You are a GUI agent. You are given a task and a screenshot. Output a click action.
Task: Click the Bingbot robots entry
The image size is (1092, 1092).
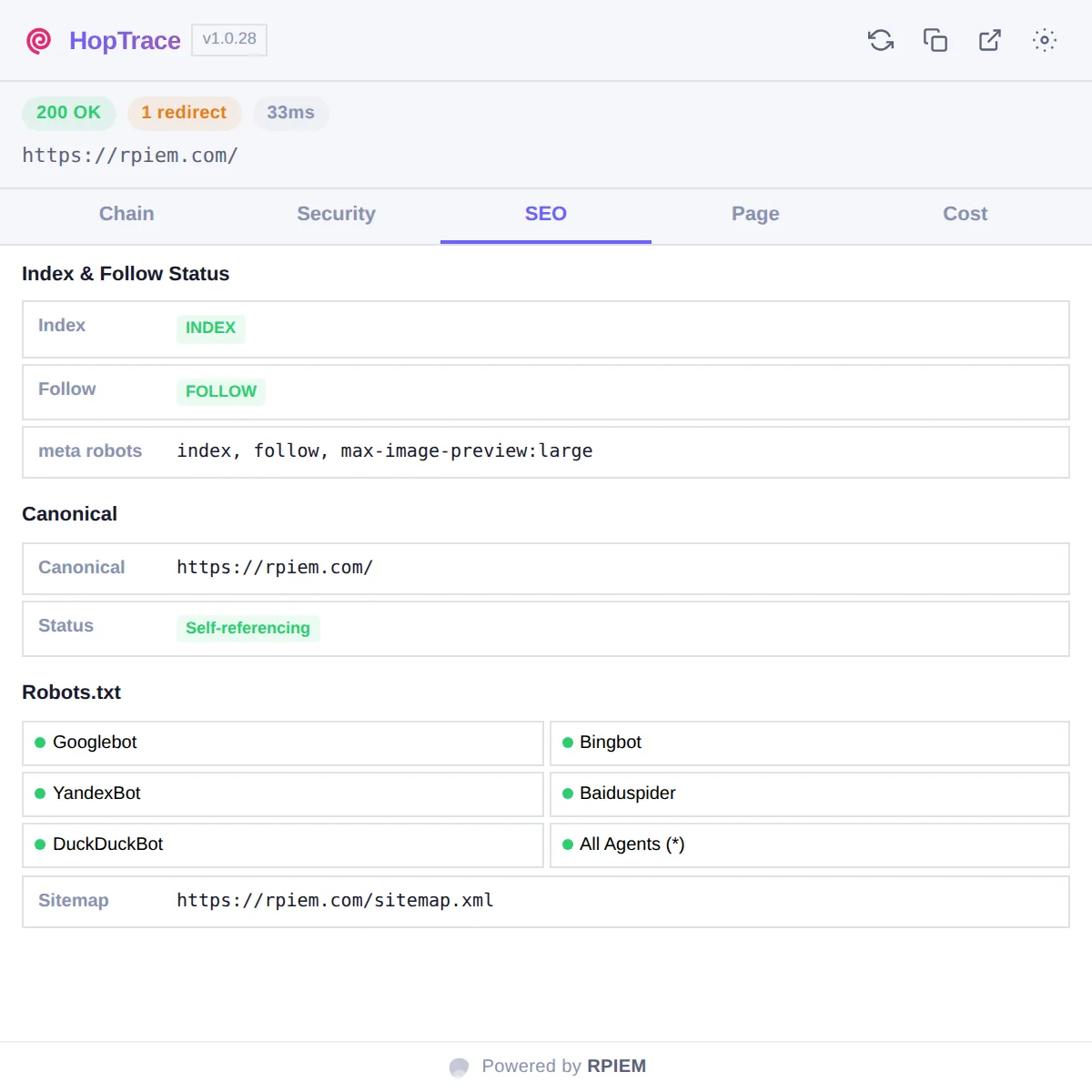(810, 743)
